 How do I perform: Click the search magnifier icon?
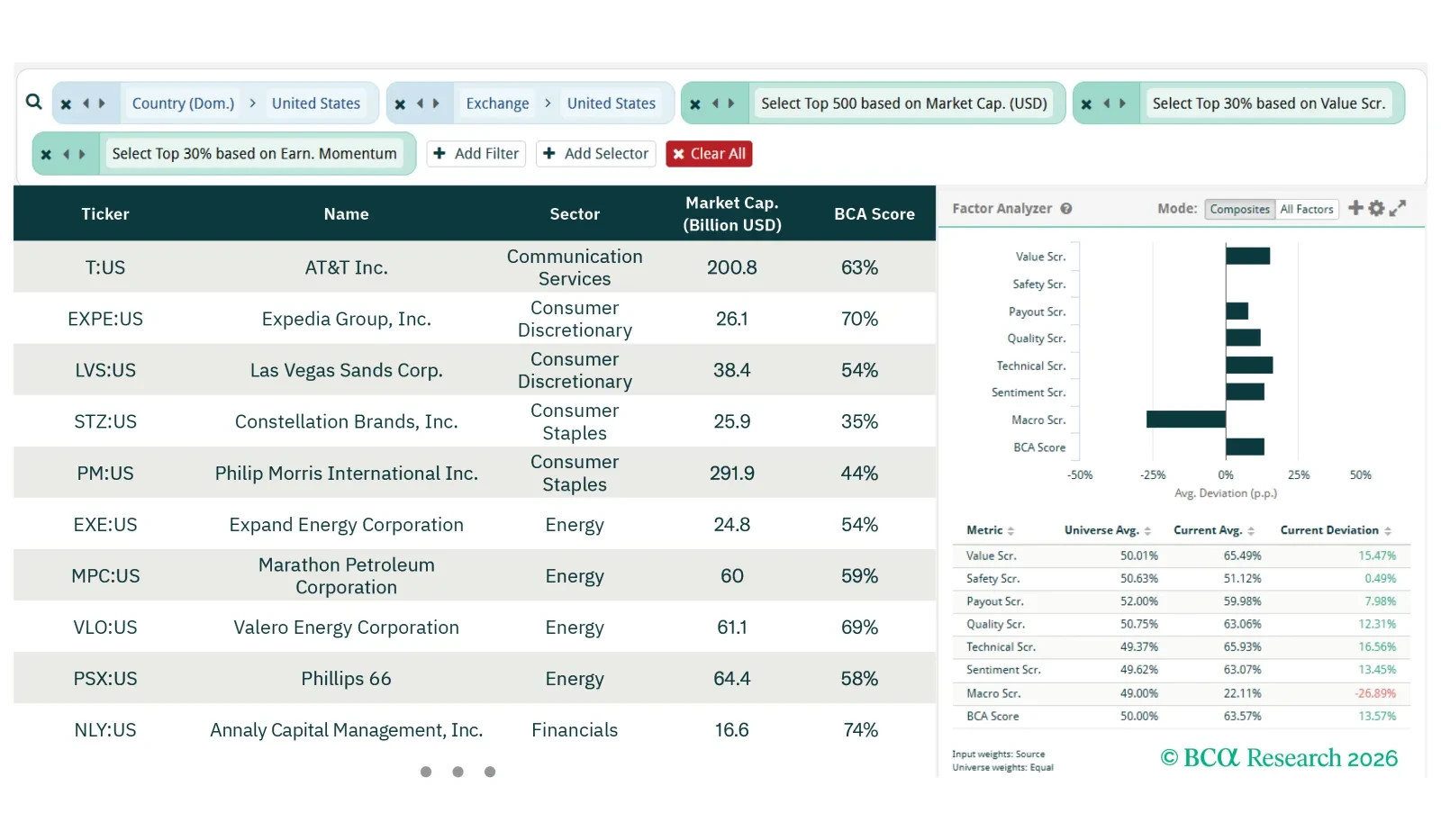click(x=34, y=102)
